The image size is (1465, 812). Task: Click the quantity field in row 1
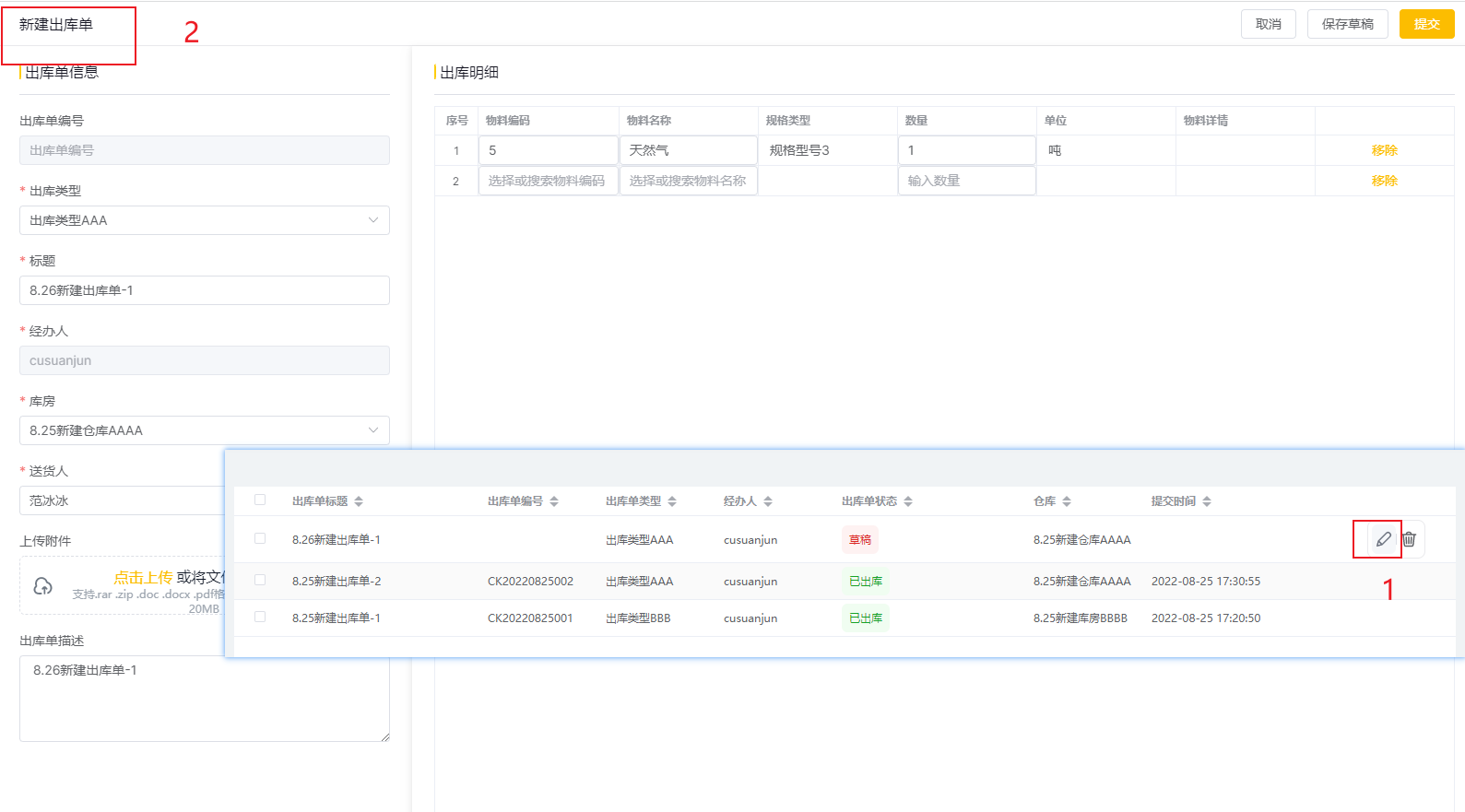tap(967, 150)
